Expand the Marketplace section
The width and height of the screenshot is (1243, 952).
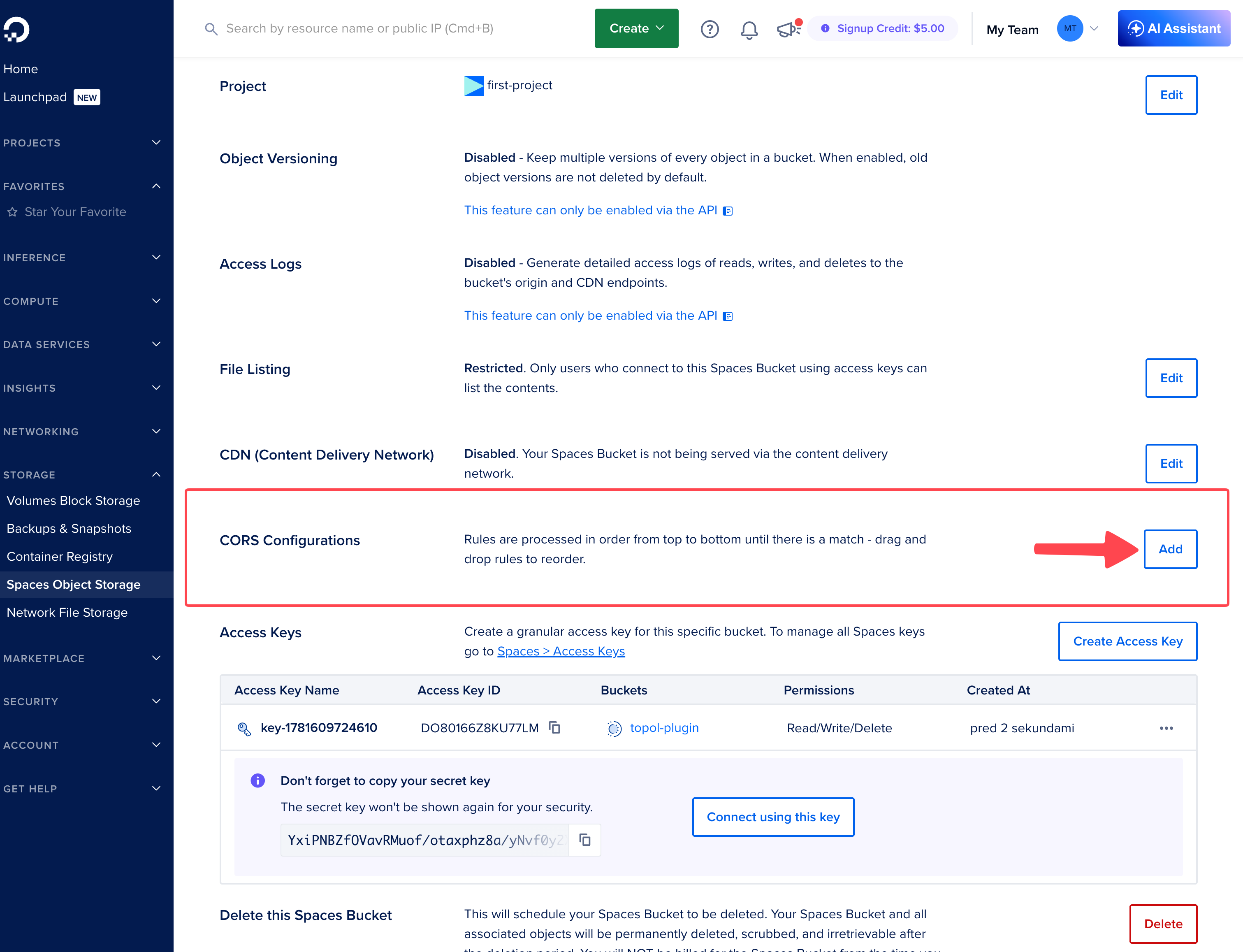156,658
